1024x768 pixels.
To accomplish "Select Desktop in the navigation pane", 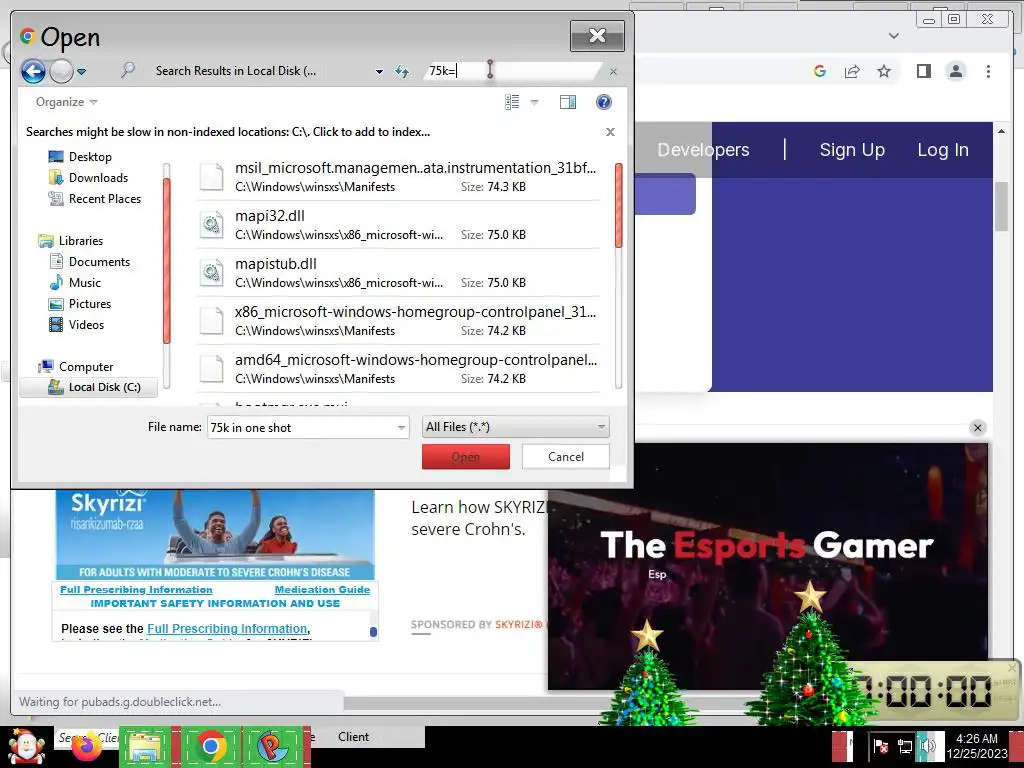I will pos(90,157).
